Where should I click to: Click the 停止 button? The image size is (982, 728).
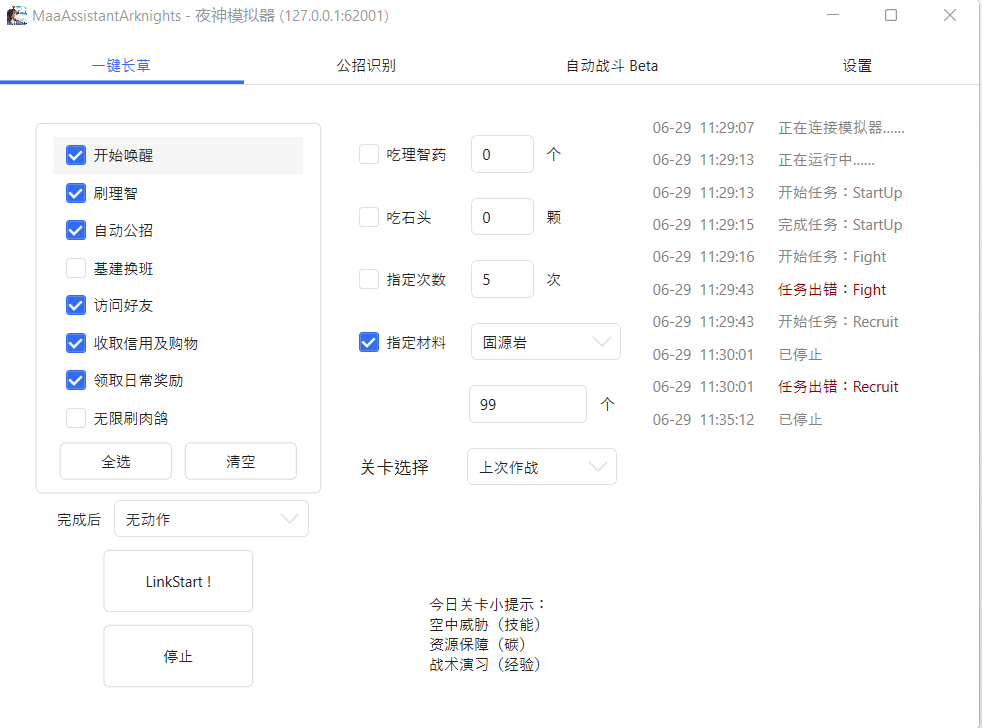click(178, 656)
